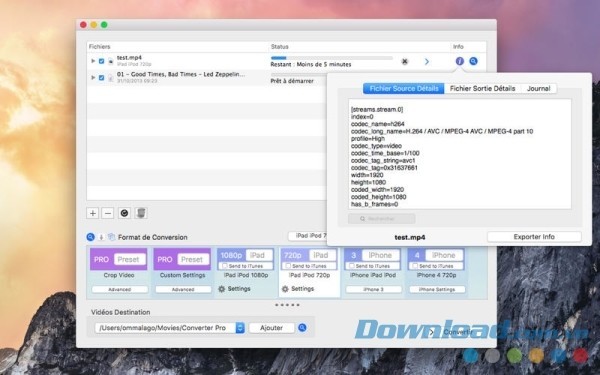Click the width=1920 line in details
This screenshot has width=600, height=375.
coord(367,175)
